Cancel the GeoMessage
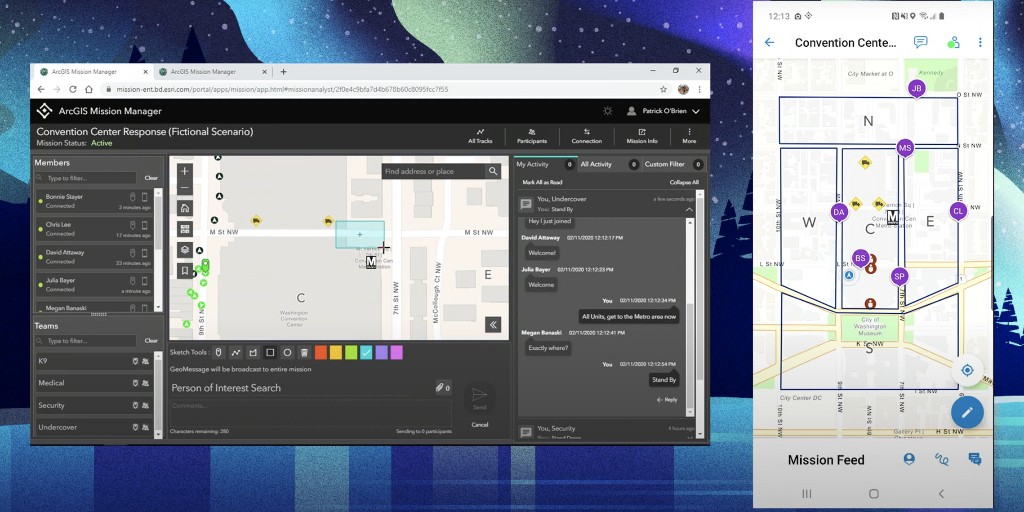This screenshot has height=512, width=1024. pyautogui.click(x=479, y=424)
